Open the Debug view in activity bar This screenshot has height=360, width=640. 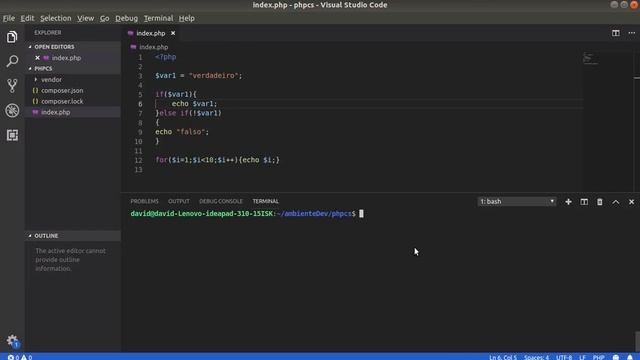12,110
